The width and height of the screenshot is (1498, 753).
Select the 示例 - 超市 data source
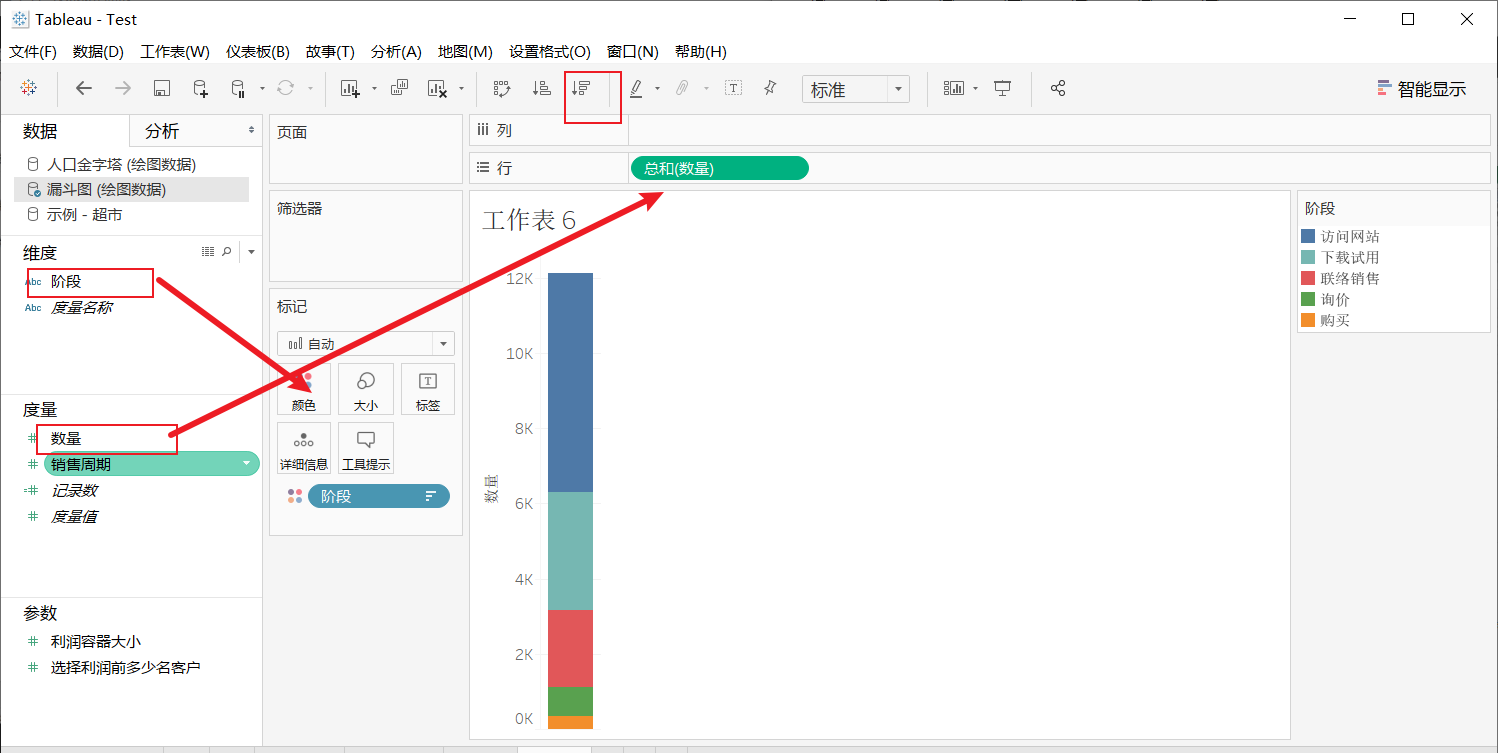pyautogui.click(x=84, y=215)
